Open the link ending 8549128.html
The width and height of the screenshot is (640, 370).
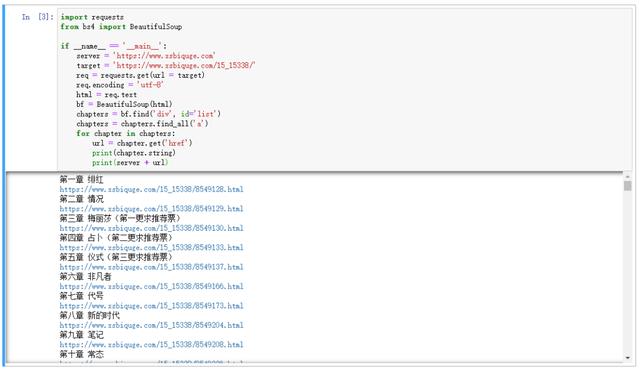(x=151, y=189)
